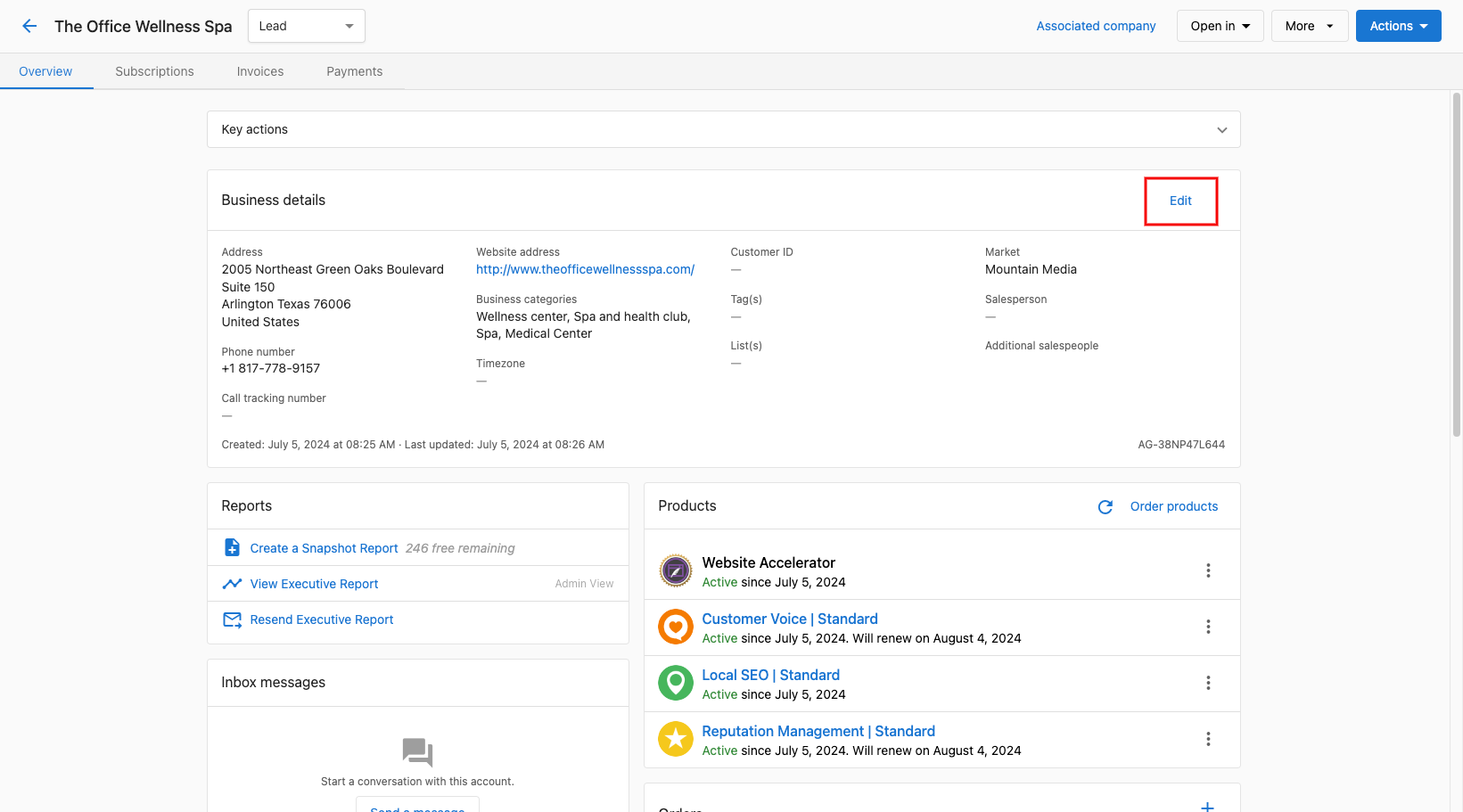1463x812 pixels.
Task: Open Customer Voice | Standard product
Action: coord(790,619)
